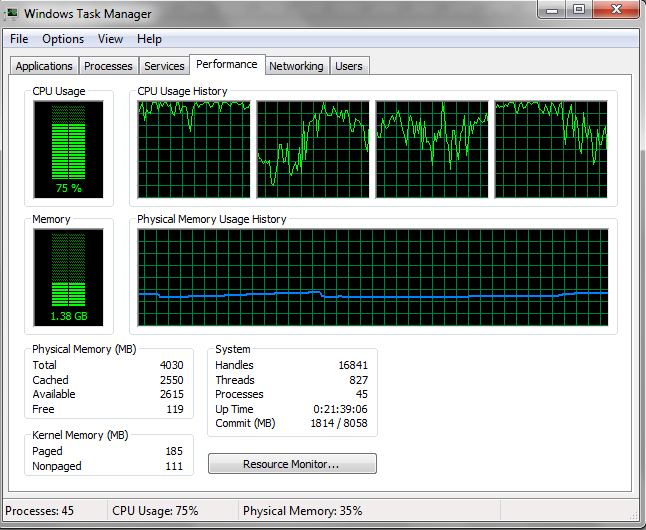This screenshot has height=530, width=646.
Task: Click the Free memory value 119
Action: pos(175,409)
